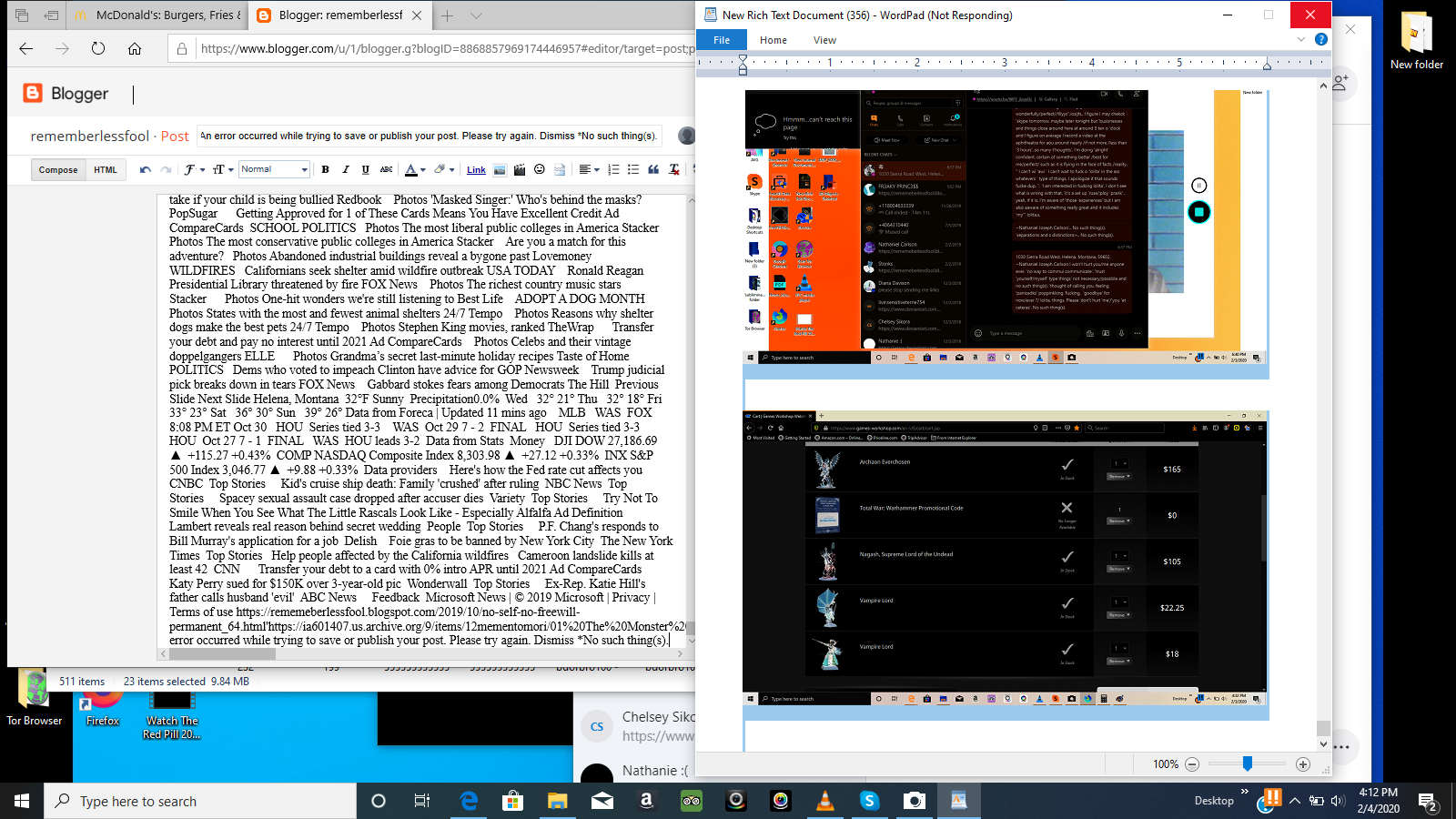Close the Blogger browser tab
This screenshot has width=1456, height=819.
click(417, 15)
